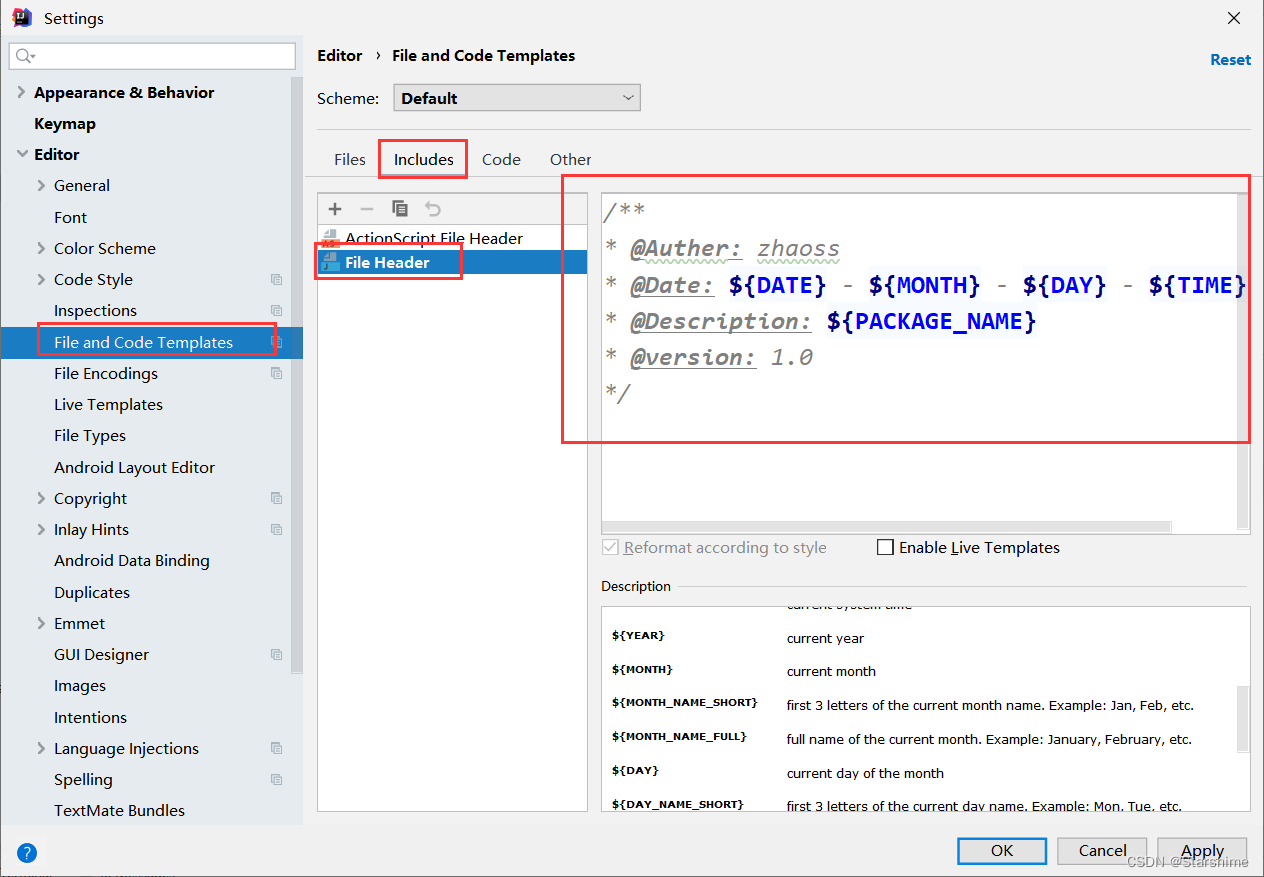This screenshot has width=1264, height=877.
Task: Click the per-project settings icon beside Code Style
Action: click(x=276, y=279)
